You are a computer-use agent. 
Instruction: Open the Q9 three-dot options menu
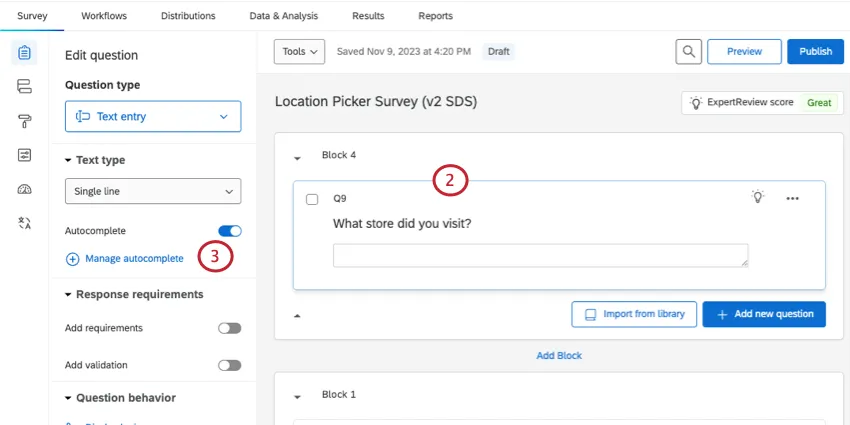(x=792, y=198)
